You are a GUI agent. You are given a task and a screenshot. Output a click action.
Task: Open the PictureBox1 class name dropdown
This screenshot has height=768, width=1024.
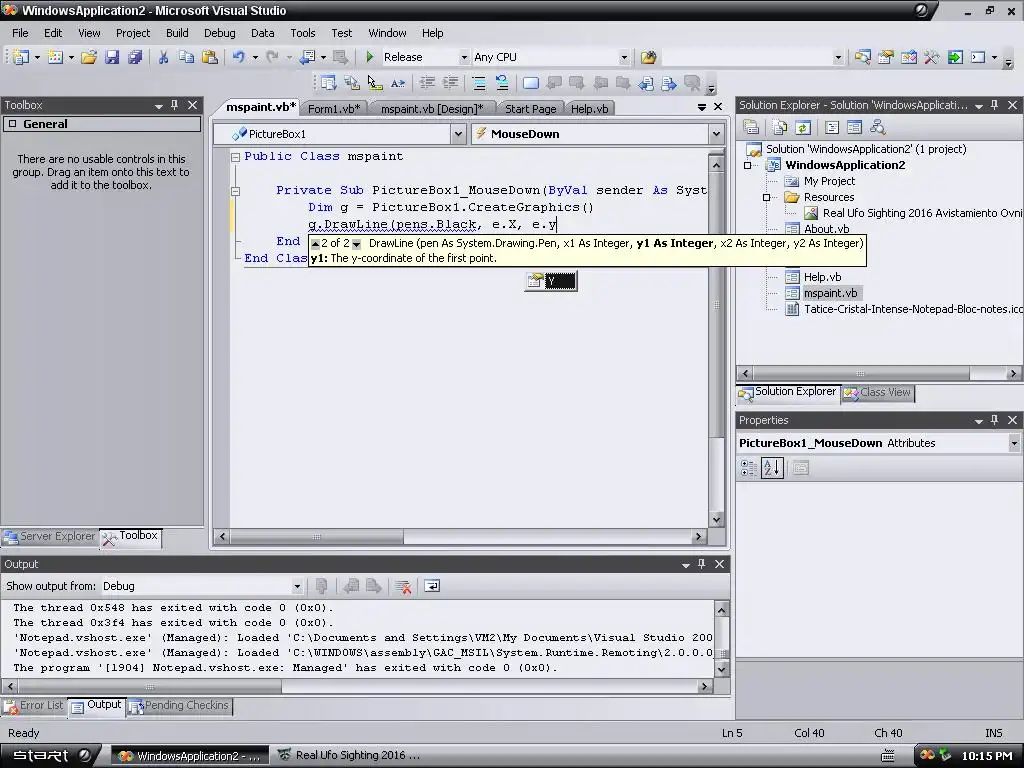click(x=458, y=134)
